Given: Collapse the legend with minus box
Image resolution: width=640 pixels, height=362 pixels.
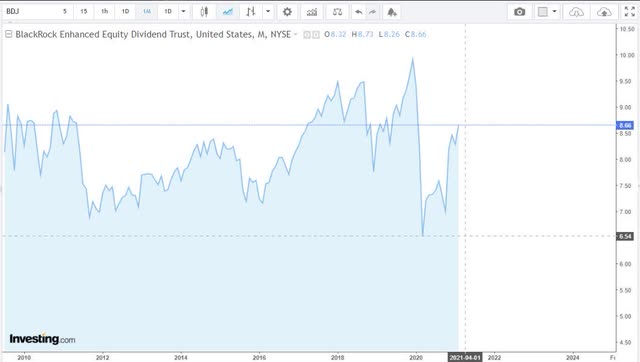Looking at the screenshot, I should (9, 34).
